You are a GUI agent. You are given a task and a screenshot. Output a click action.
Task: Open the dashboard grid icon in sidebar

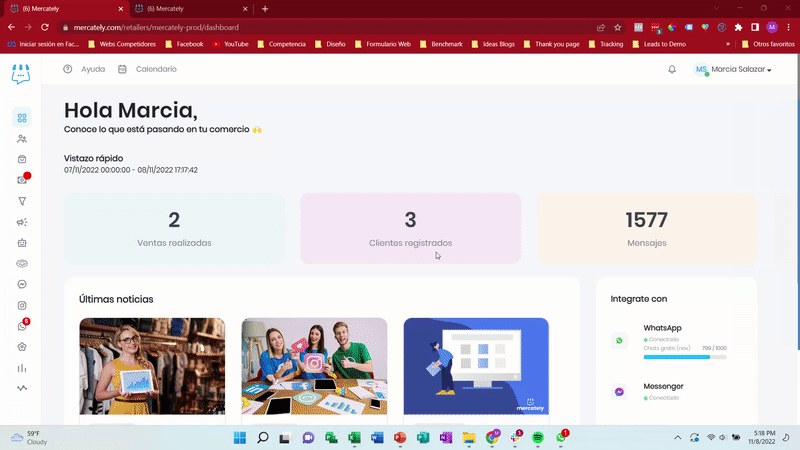22,118
